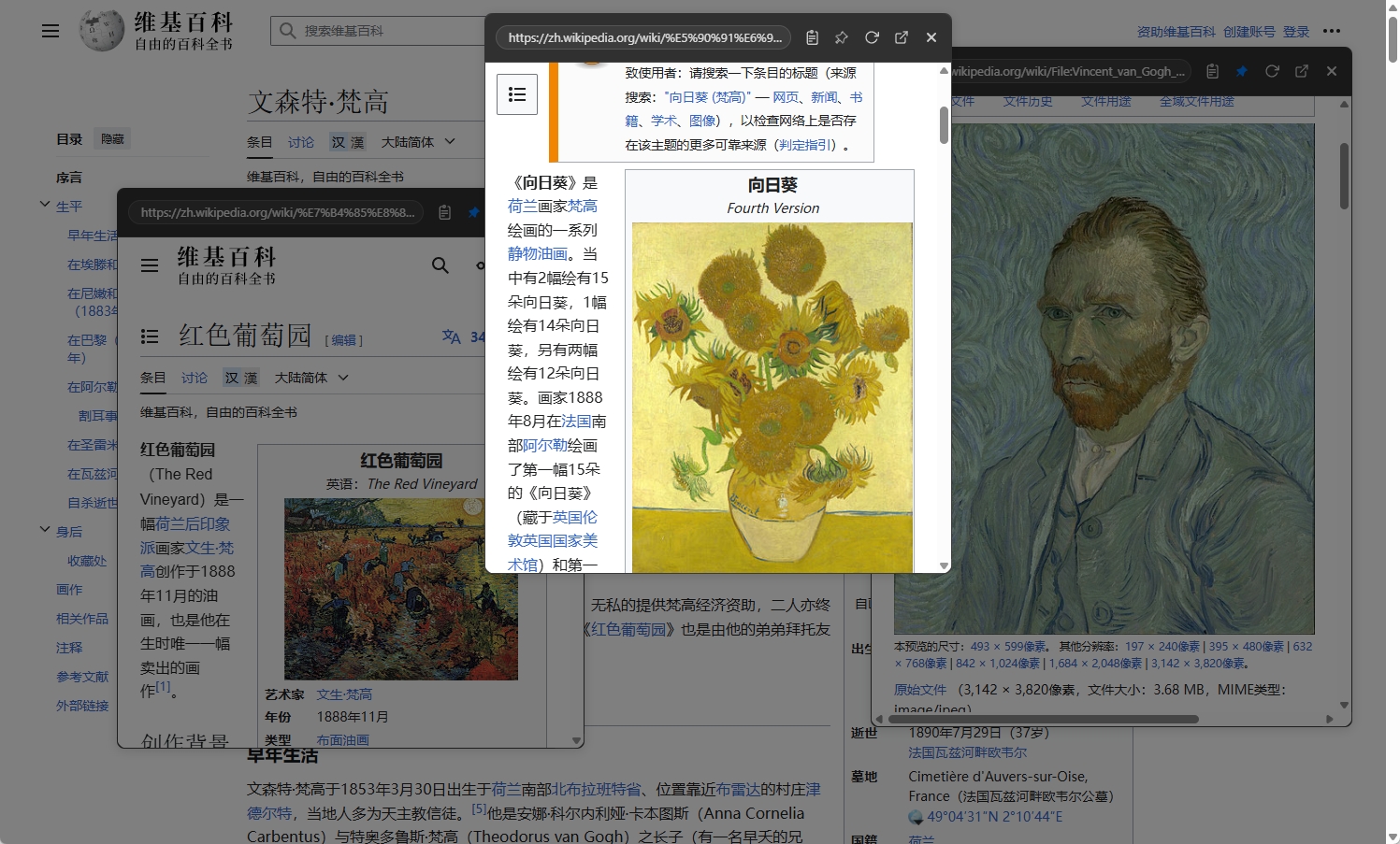Open 文件历史 tab in portrait popup
The image size is (1400, 844).
[1027, 101]
